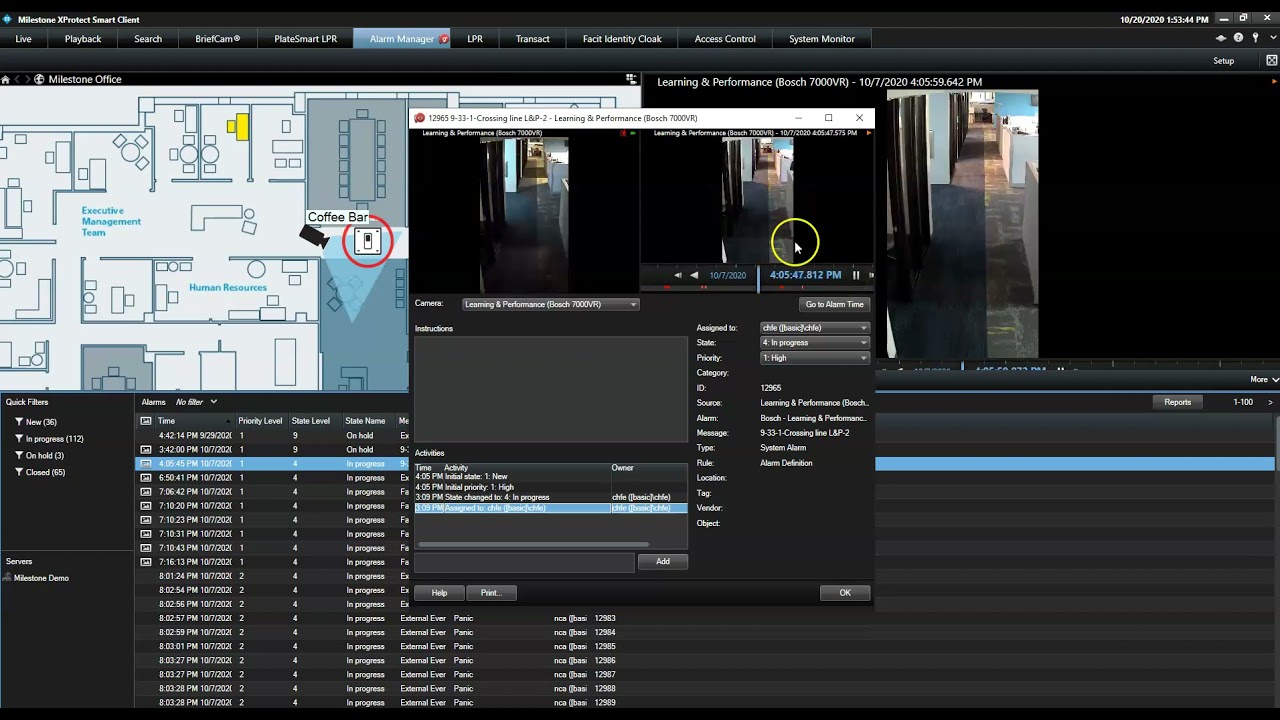Click the Go to Alarm Time button
The width and height of the screenshot is (1280, 720).
pos(835,304)
